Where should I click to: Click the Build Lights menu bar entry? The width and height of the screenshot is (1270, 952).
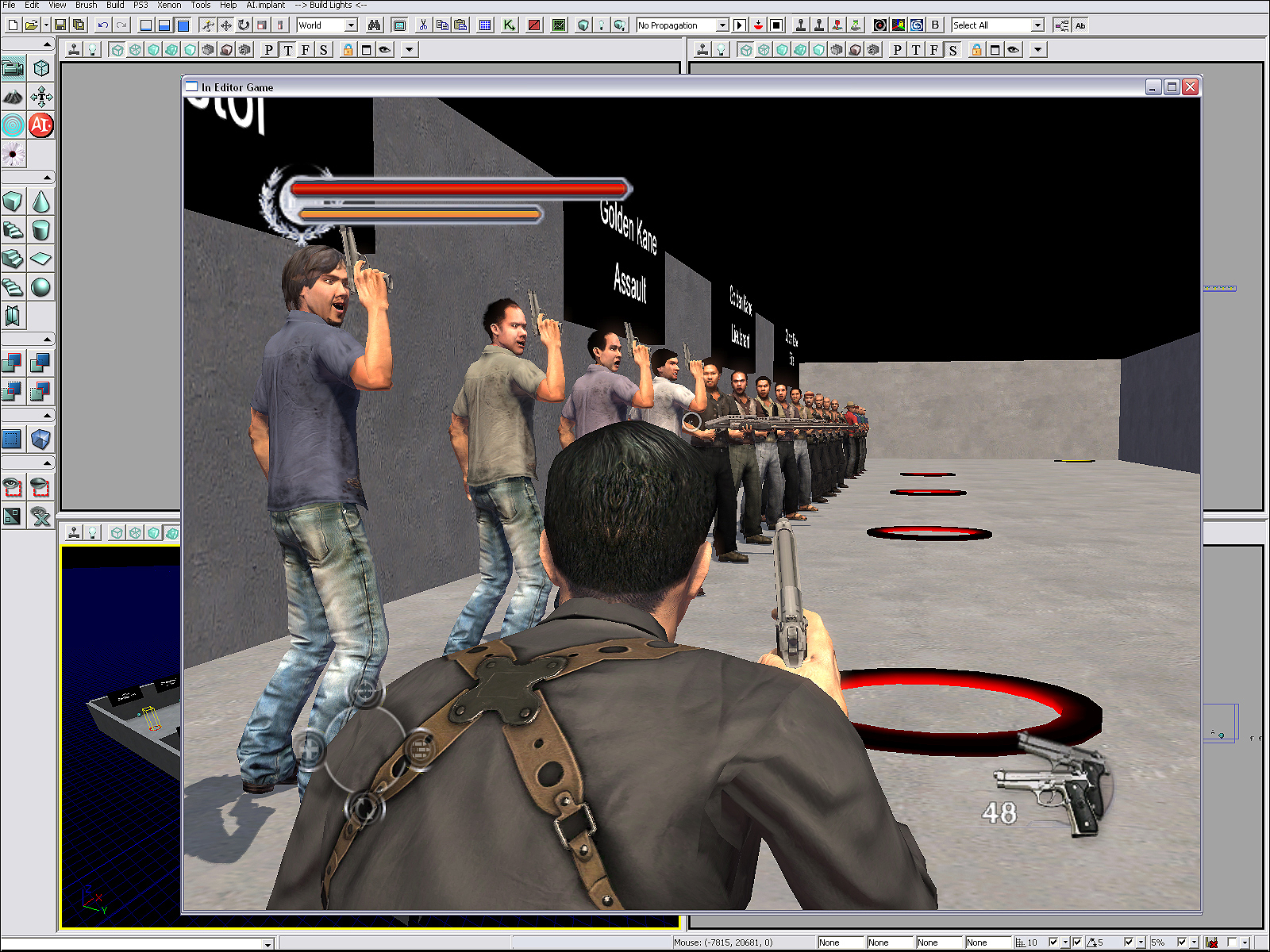click(x=330, y=5)
